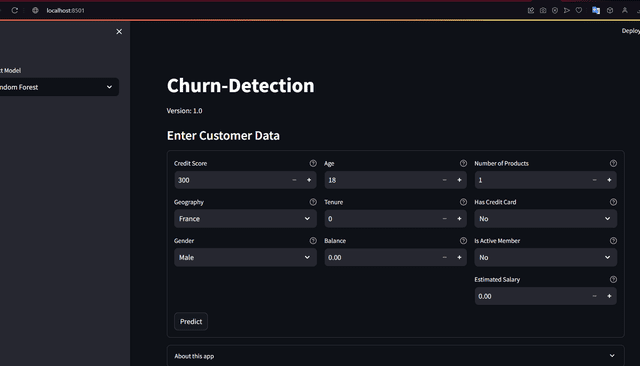Click the Churn-Detection heading
640x366 pixels.
click(x=240, y=85)
